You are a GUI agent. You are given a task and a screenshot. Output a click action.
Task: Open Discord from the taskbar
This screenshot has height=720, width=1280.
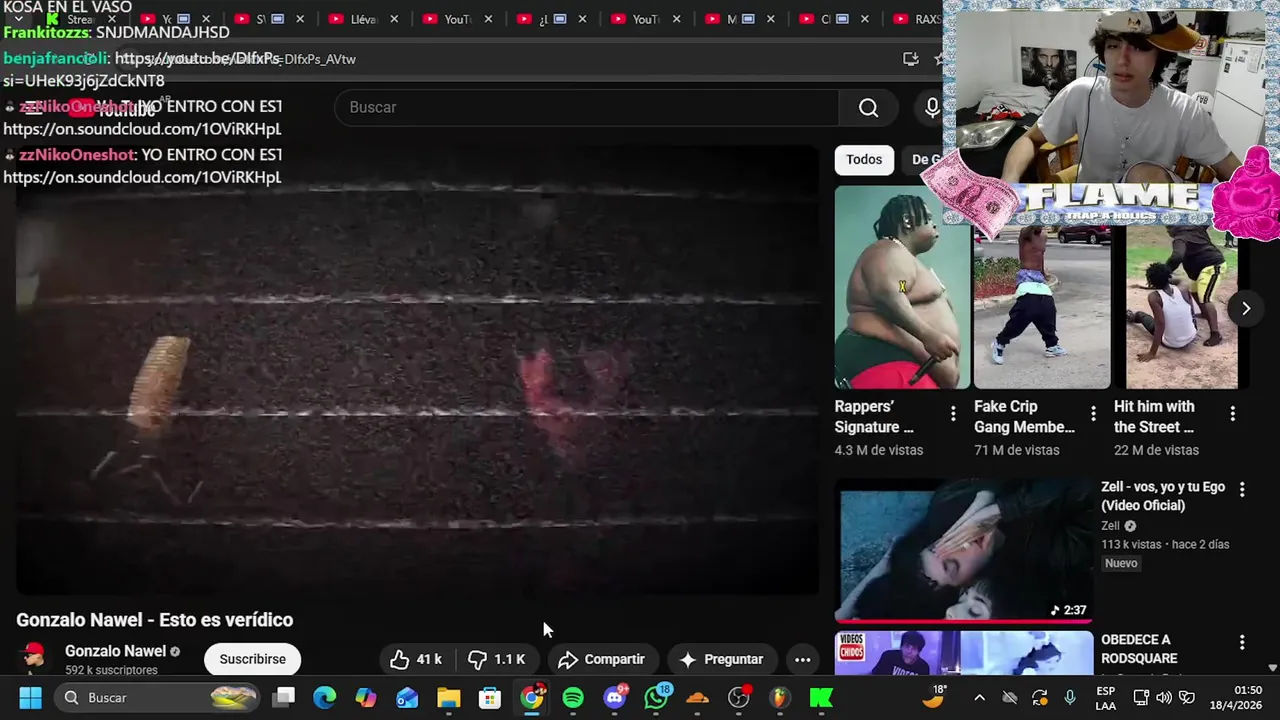click(615, 697)
